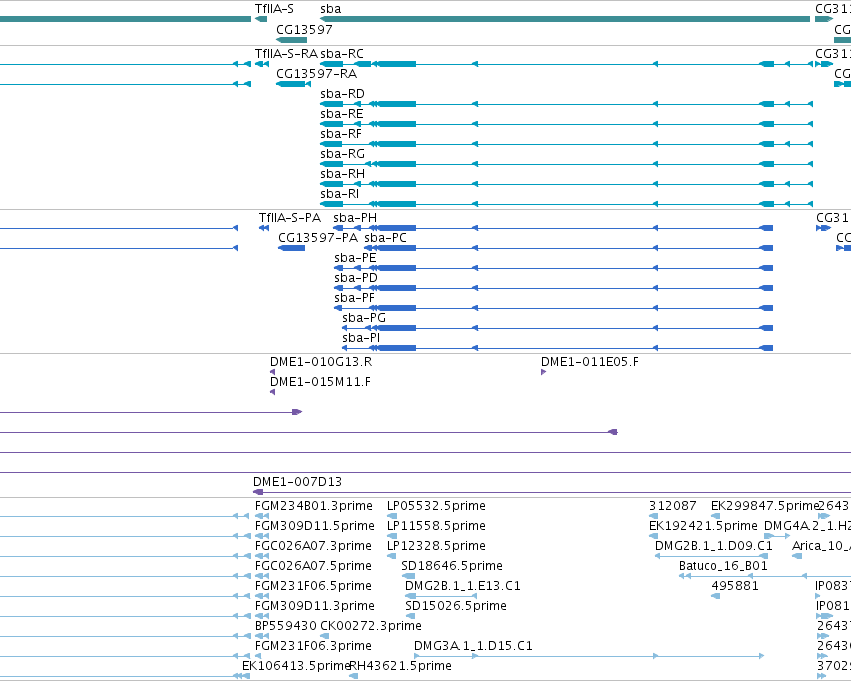
Task: Open EST CK00272.3prime
Action: (371, 626)
